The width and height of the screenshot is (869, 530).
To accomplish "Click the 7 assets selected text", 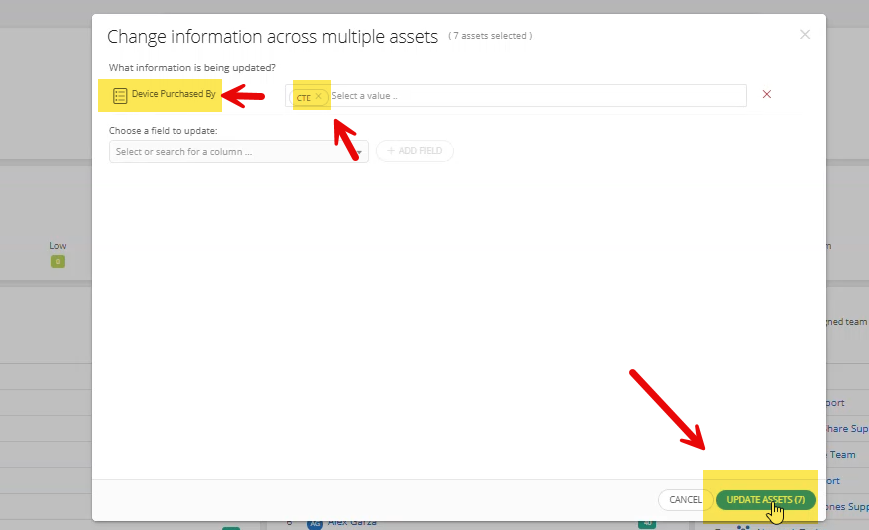I will (490, 37).
